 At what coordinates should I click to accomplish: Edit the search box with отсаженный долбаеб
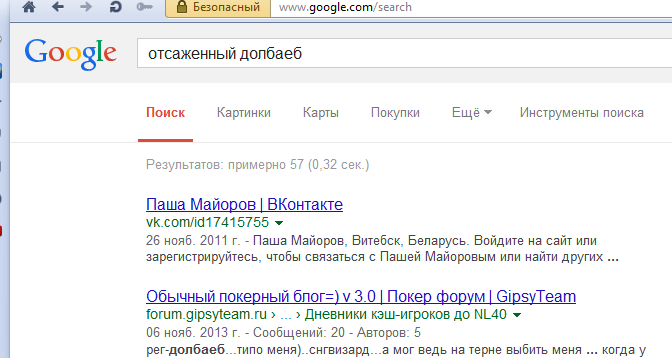tap(405, 53)
